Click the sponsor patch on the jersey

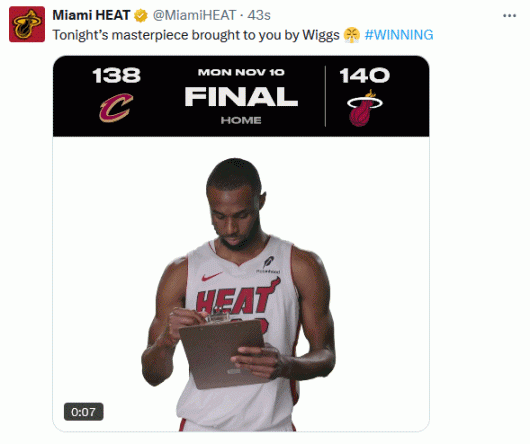click(268, 265)
